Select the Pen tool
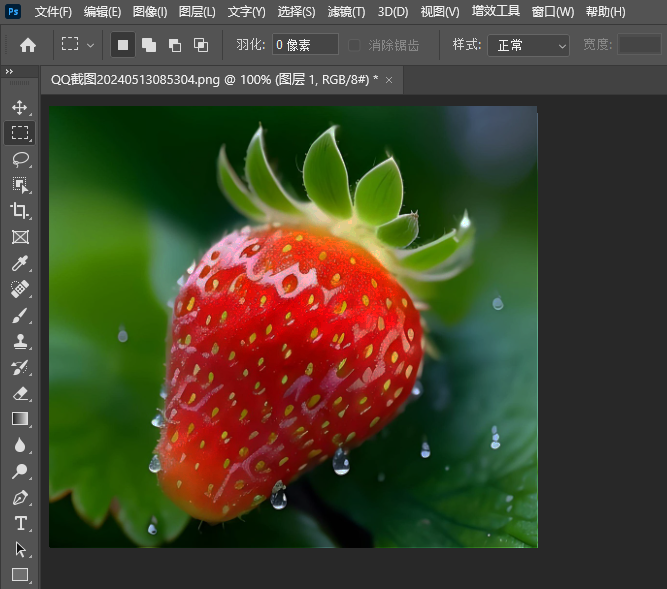The height and width of the screenshot is (589, 667). [20, 497]
